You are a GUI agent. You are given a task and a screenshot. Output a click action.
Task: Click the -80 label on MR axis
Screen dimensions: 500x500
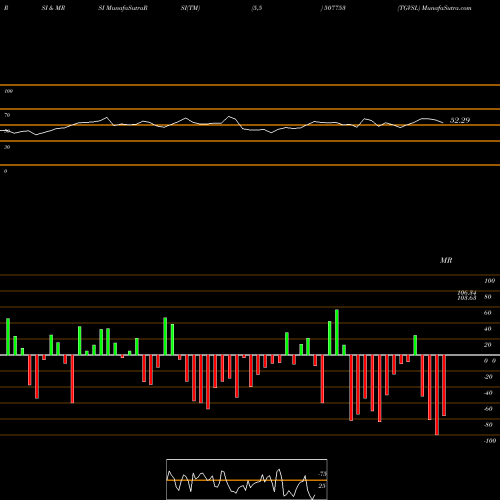pos(488,425)
